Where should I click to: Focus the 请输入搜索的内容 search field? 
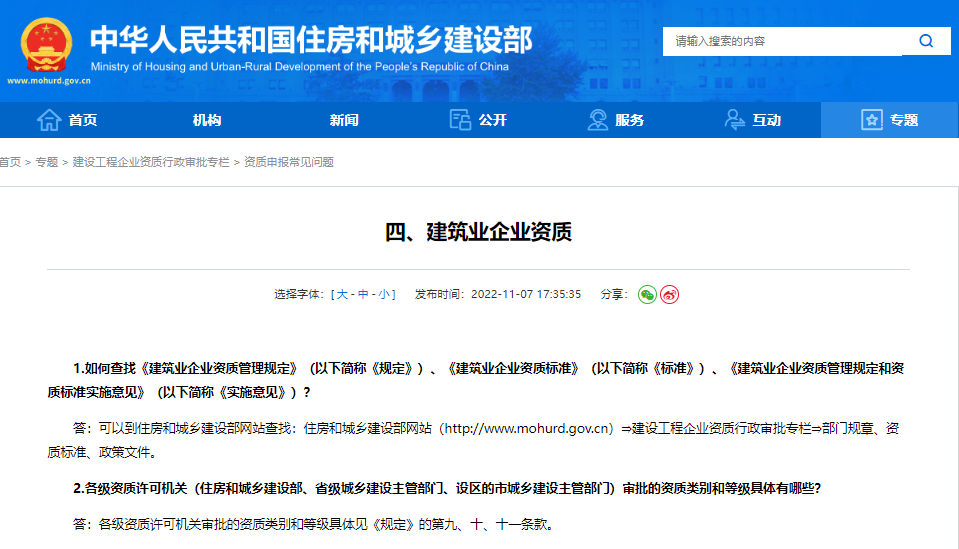[x=783, y=41]
